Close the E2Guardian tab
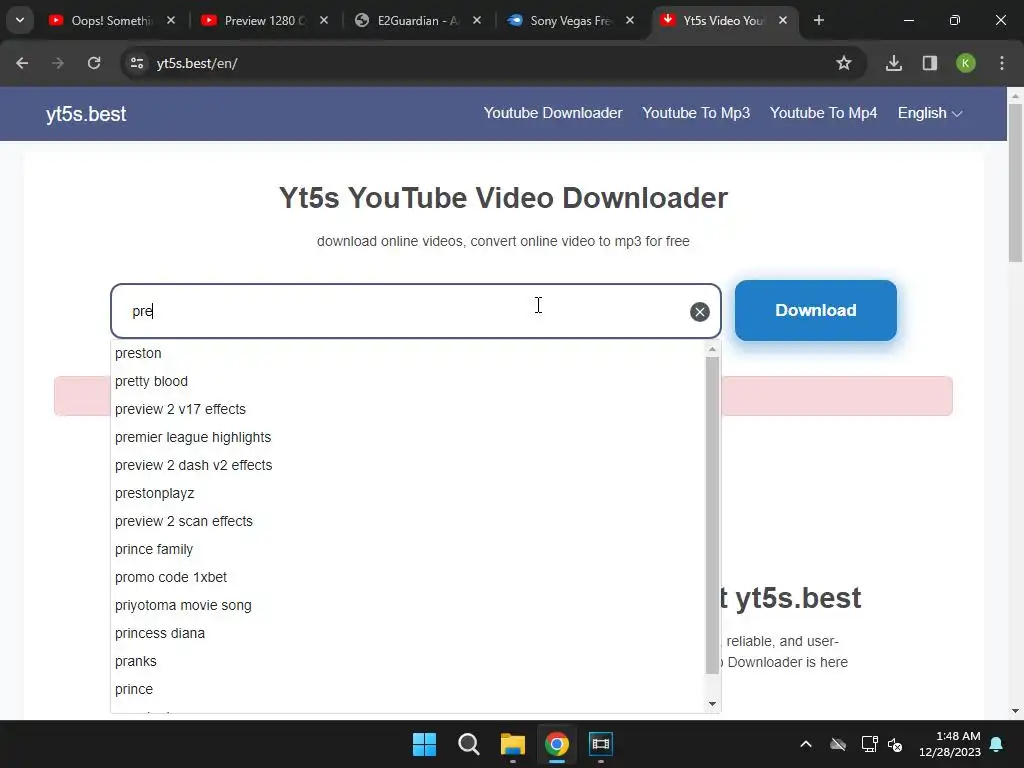The height and width of the screenshot is (768, 1024). point(477,20)
